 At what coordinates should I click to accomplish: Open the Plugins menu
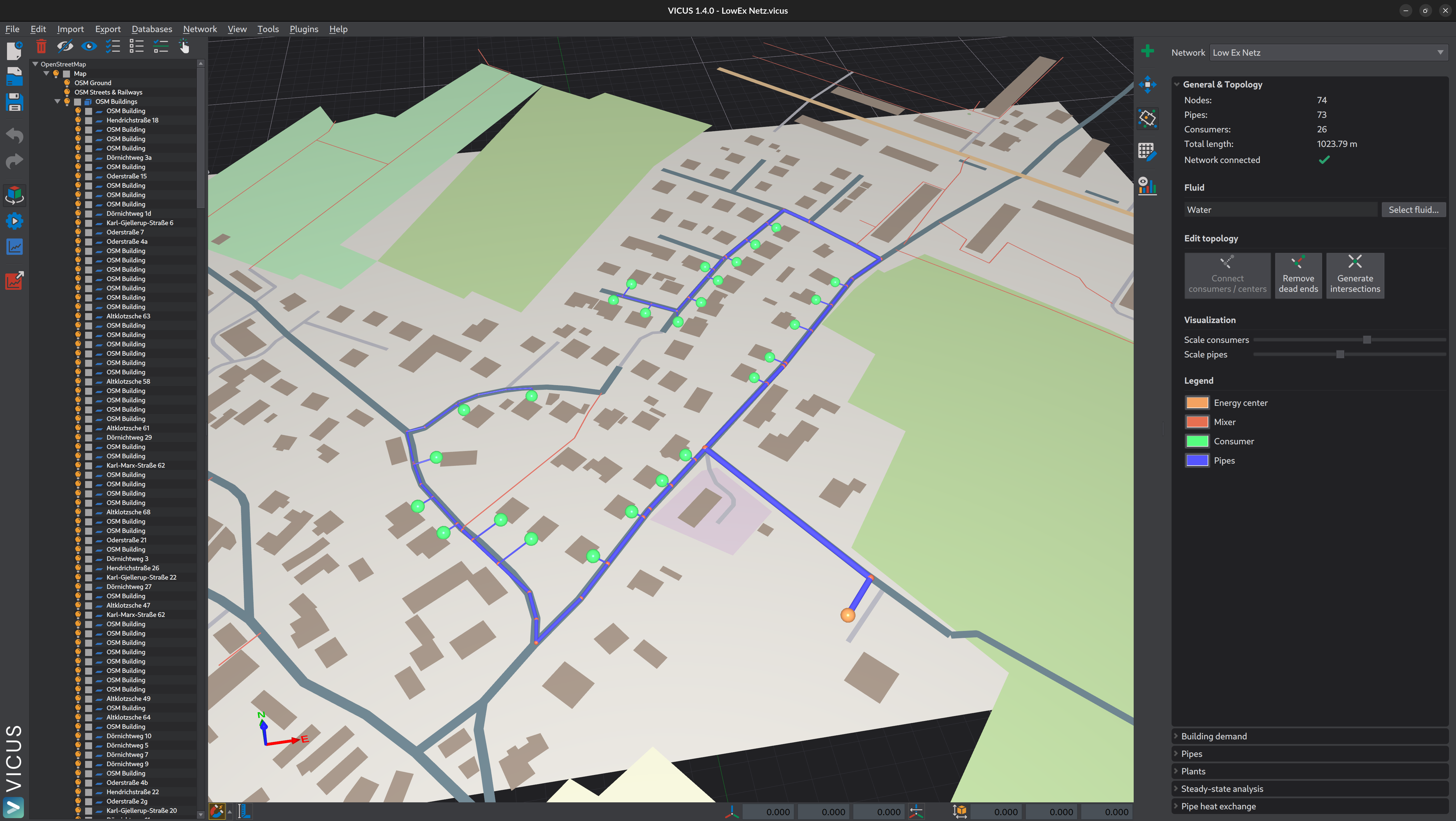(x=303, y=29)
